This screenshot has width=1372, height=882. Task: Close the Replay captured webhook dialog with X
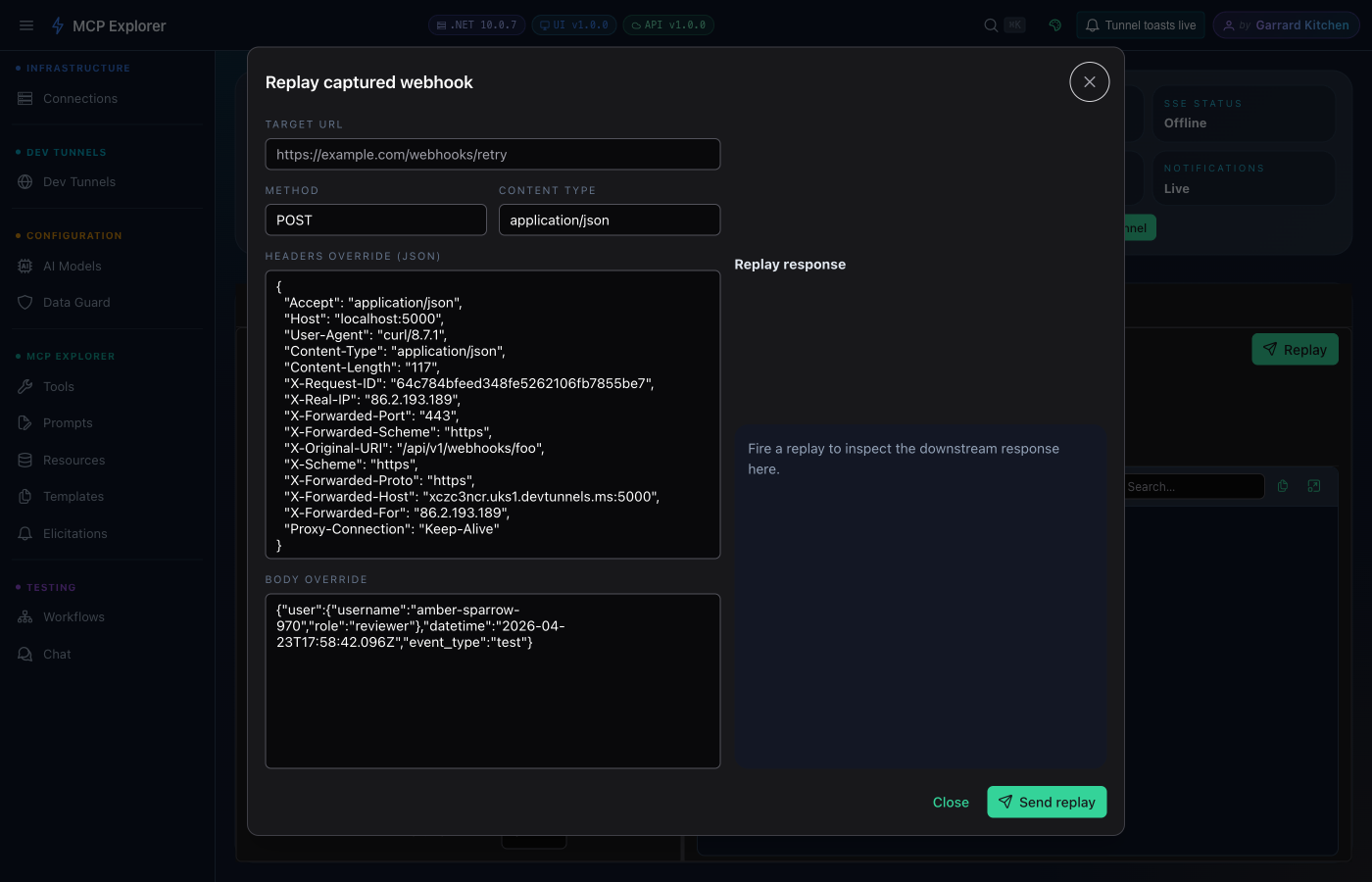click(1090, 82)
